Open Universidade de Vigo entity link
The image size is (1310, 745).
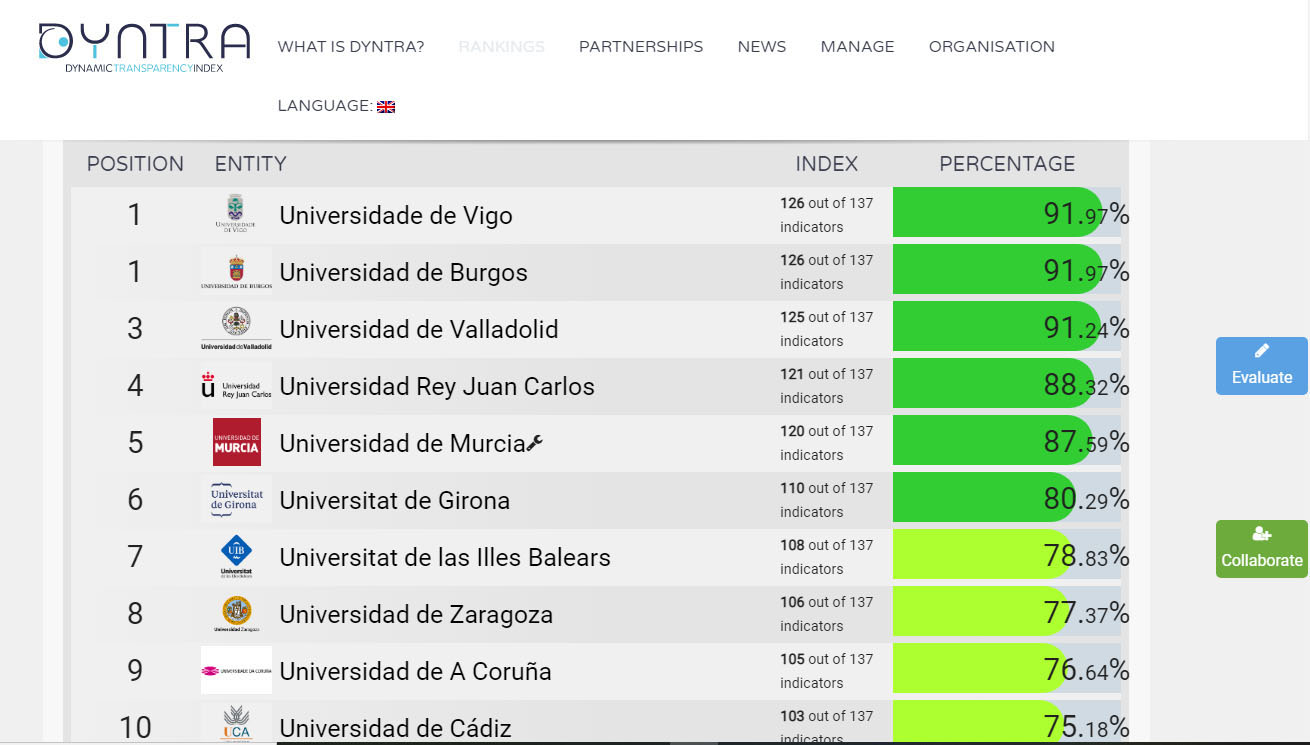396,216
